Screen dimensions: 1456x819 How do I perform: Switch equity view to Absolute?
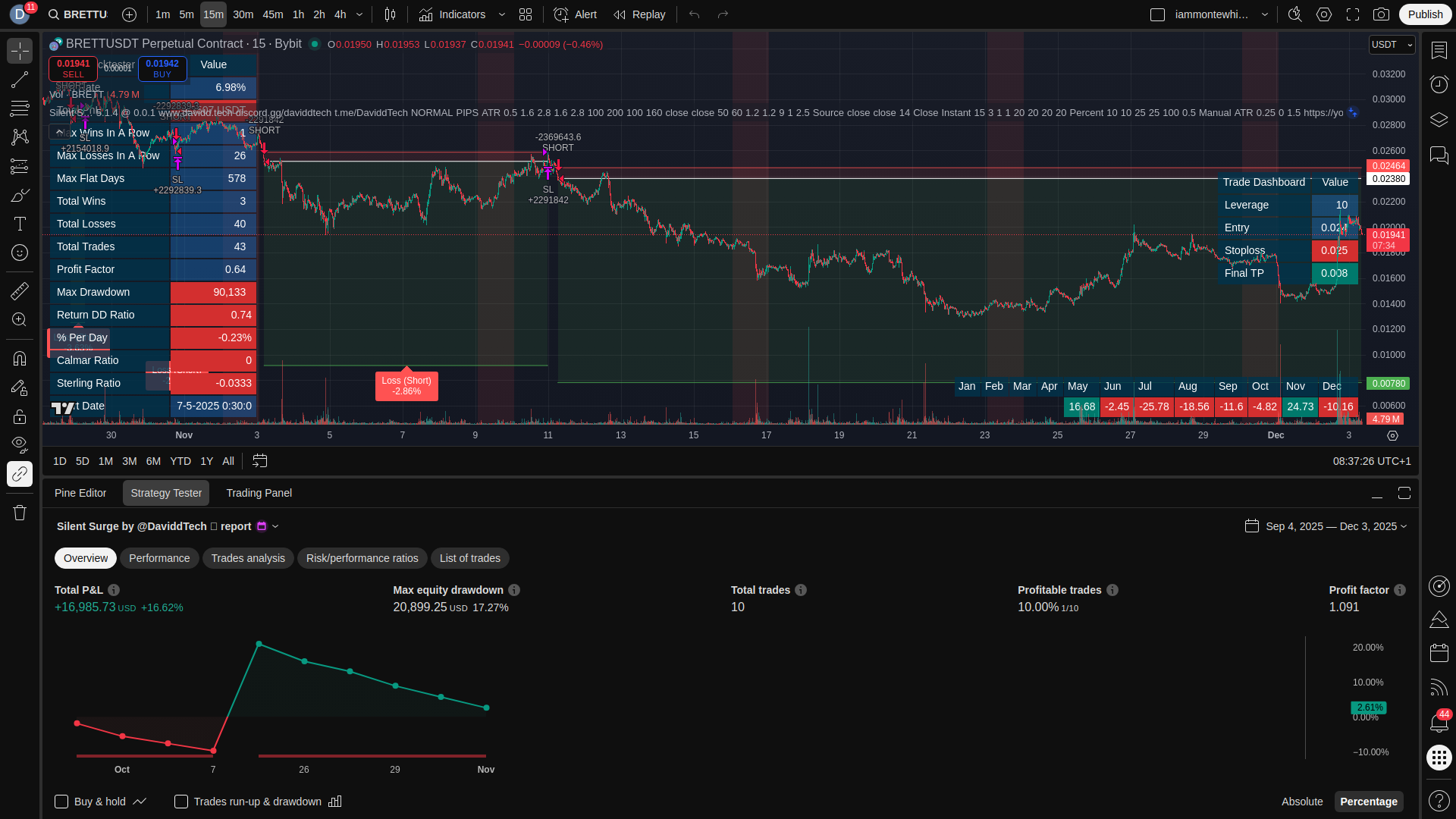1301,802
